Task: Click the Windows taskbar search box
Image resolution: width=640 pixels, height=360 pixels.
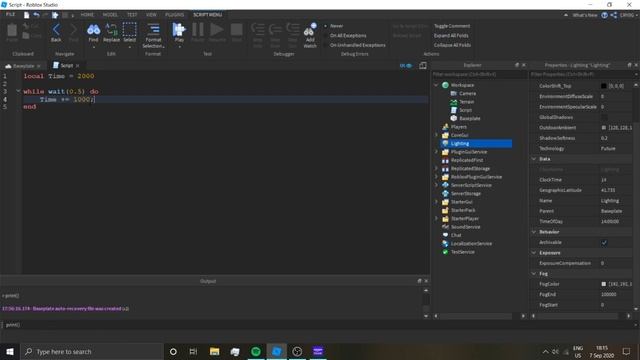Action: [x=92, y=351]
